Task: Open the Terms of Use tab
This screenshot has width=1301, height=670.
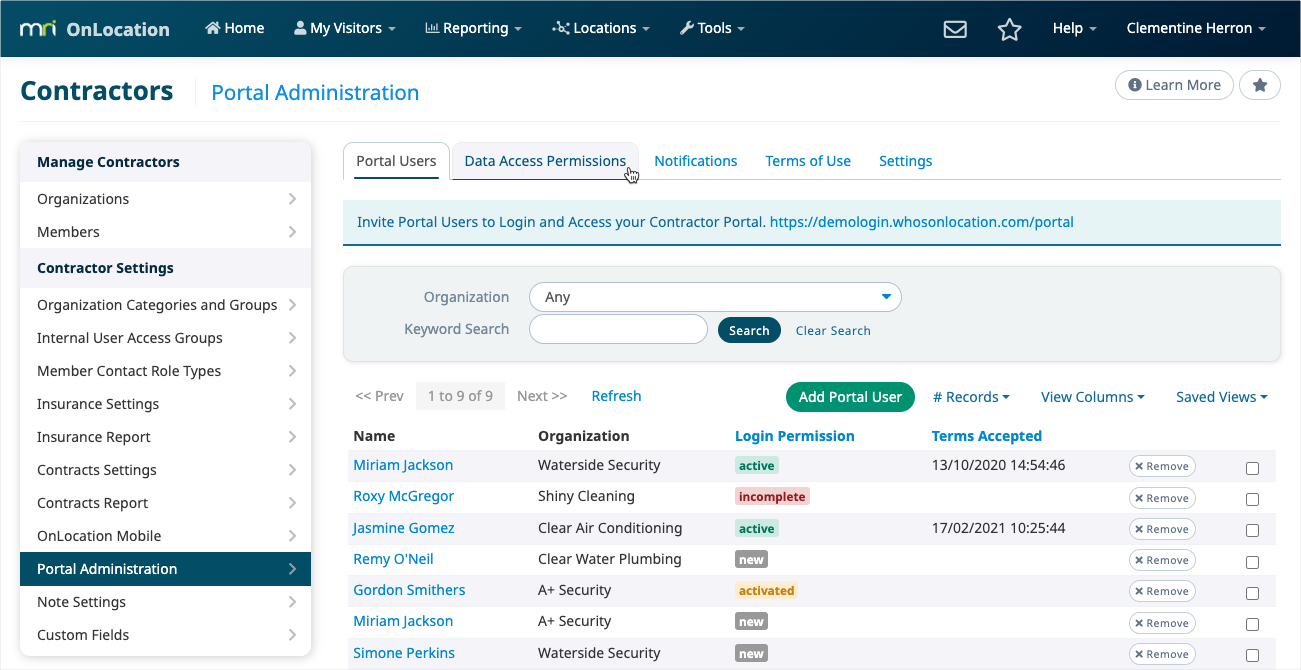Action: (x=808, y=161)
